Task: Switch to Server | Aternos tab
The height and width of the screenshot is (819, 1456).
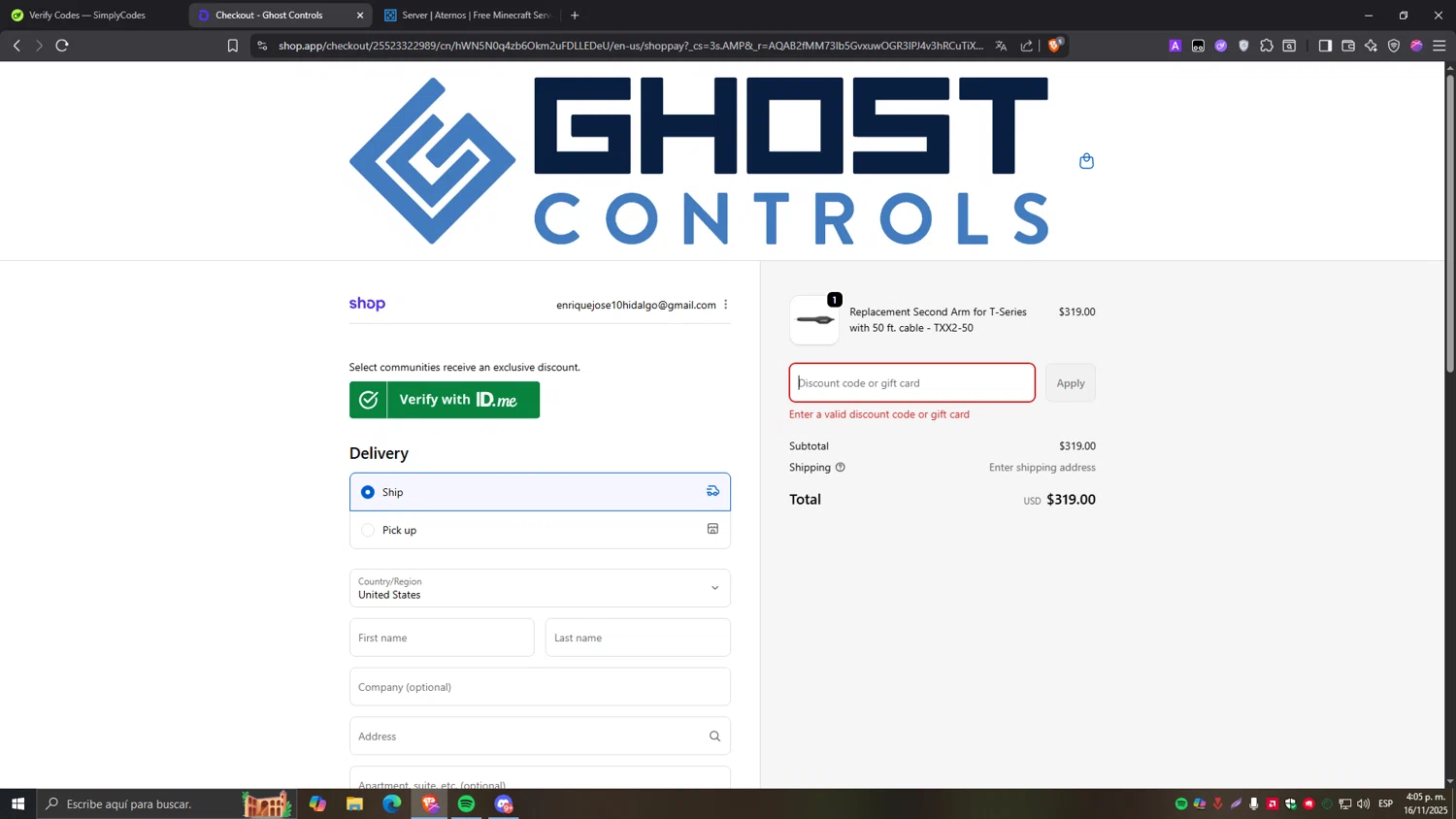Action: (x=469, y=16)
